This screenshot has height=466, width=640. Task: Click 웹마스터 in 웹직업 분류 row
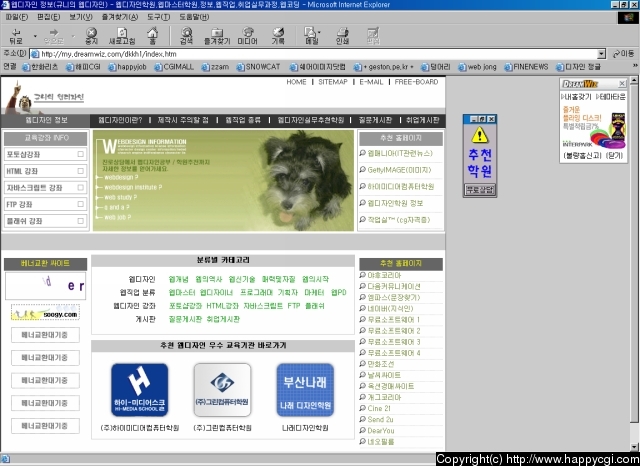point(181,292)
